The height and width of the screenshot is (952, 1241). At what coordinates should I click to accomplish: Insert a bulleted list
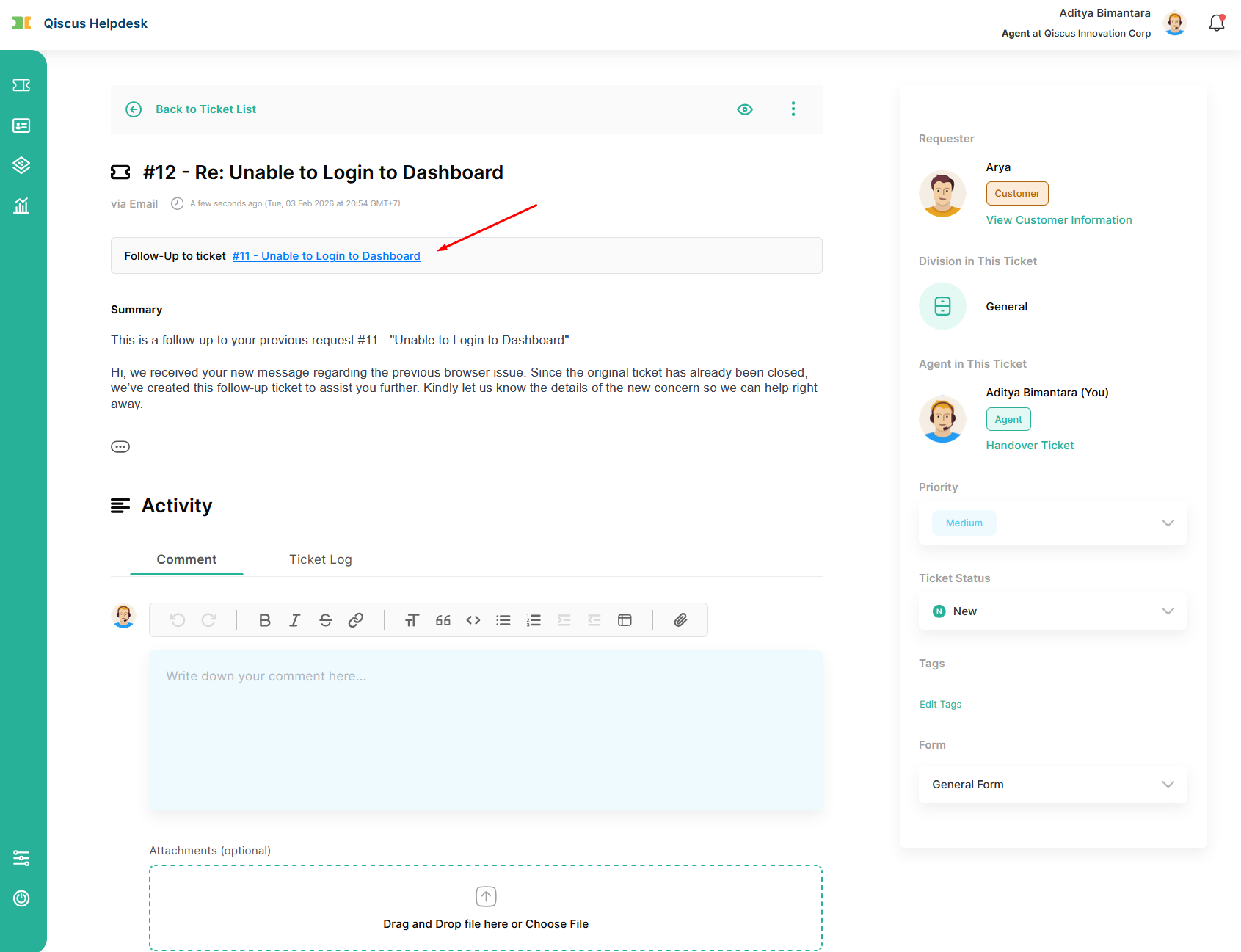[503, 620]
